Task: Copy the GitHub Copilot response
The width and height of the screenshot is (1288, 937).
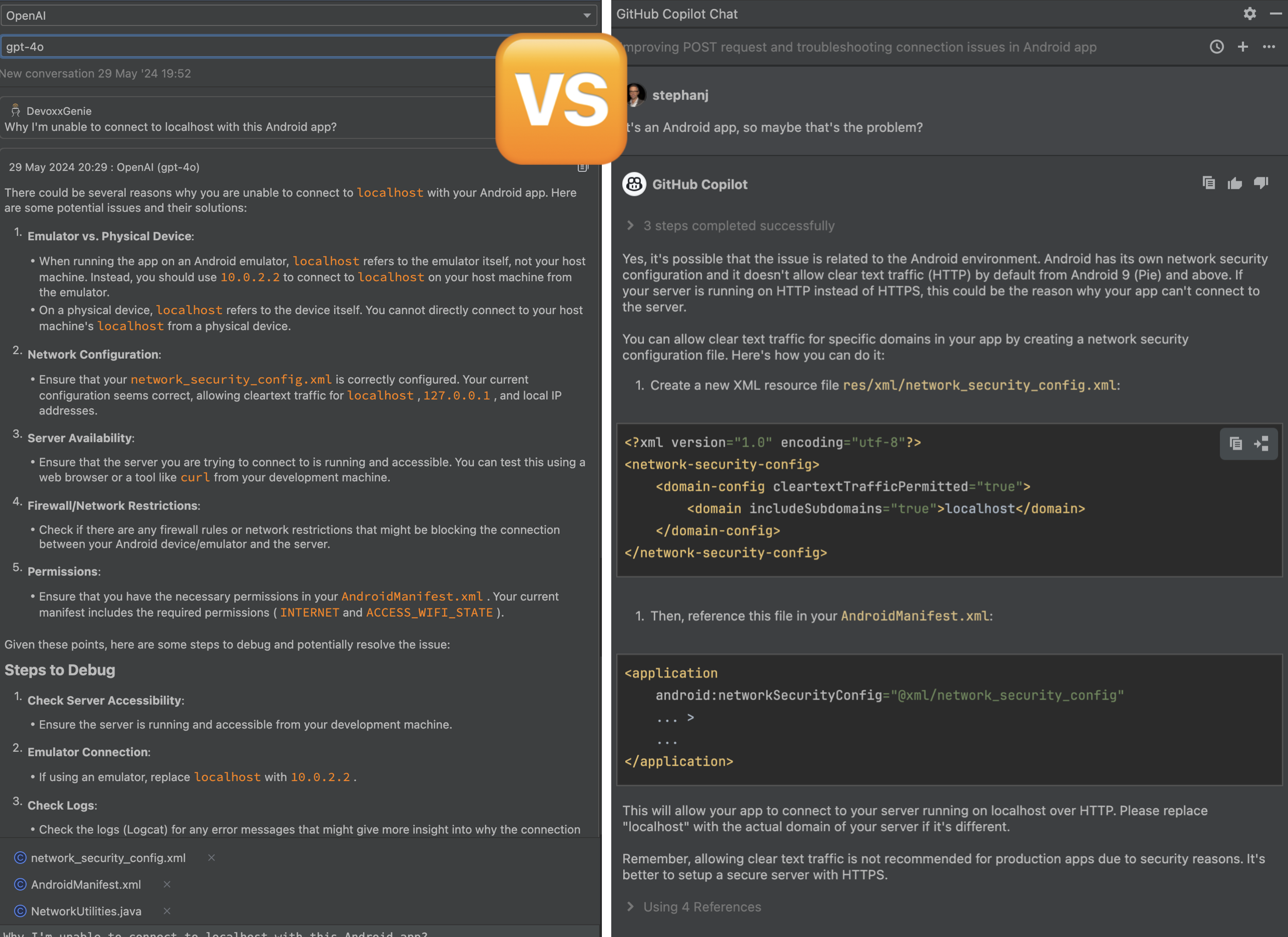Action: (1208, 183)
